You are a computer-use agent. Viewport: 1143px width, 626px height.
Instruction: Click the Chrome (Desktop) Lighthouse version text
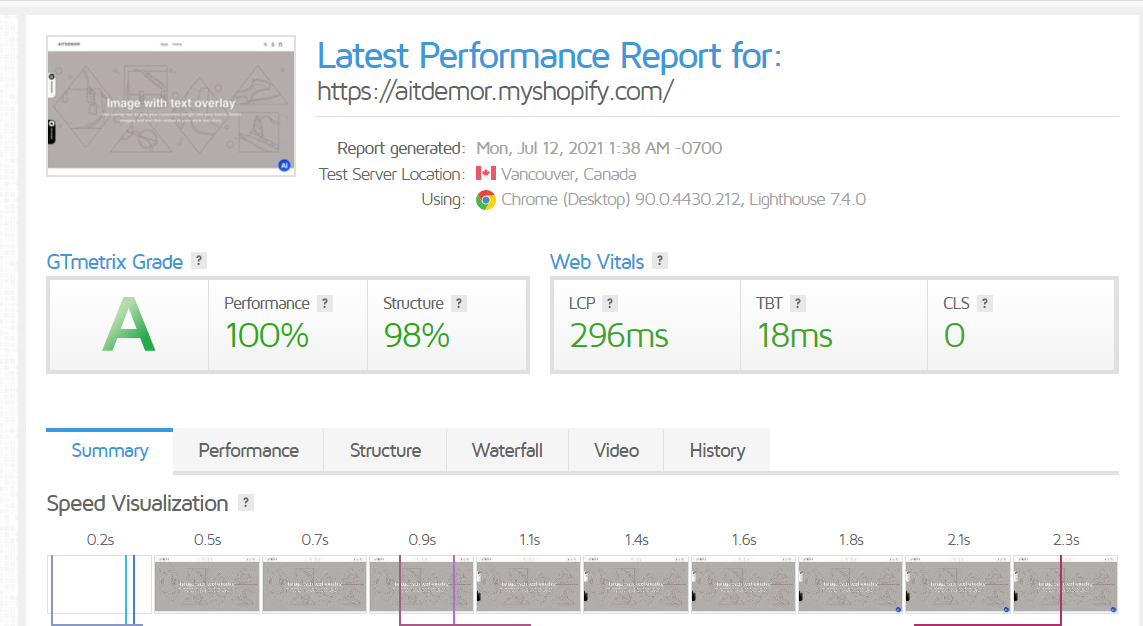(684, 200)
